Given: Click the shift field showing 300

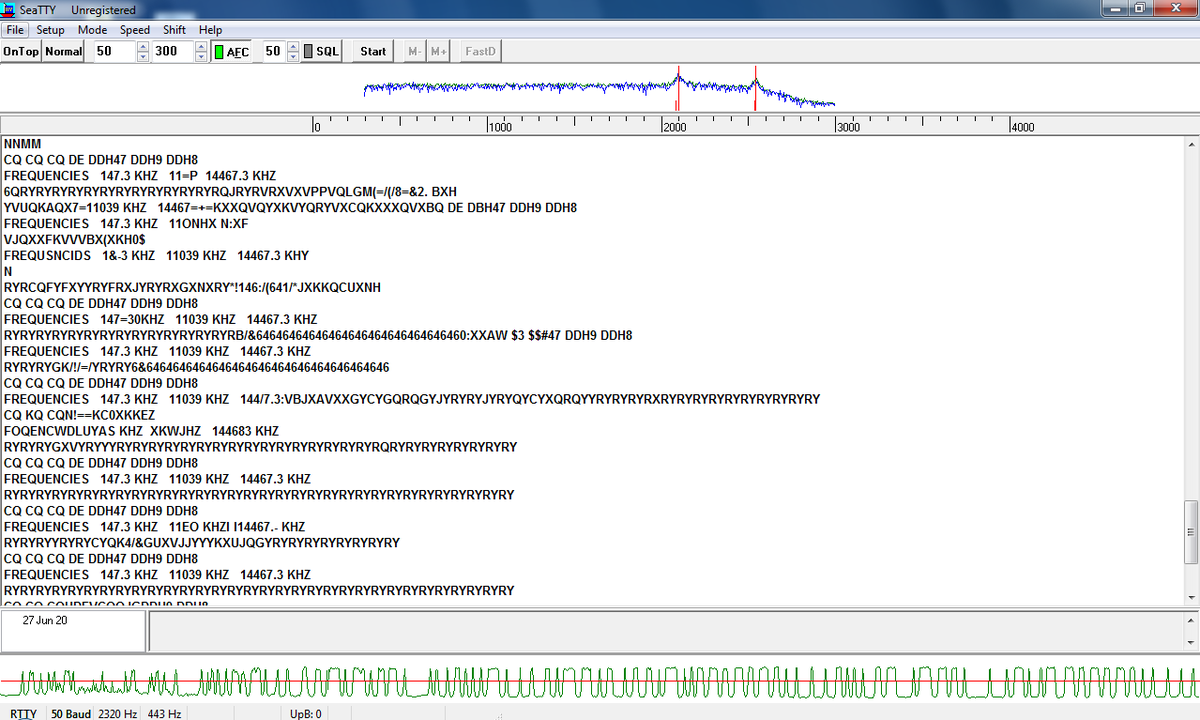Looking at the screenshot, I should point(173,51).
